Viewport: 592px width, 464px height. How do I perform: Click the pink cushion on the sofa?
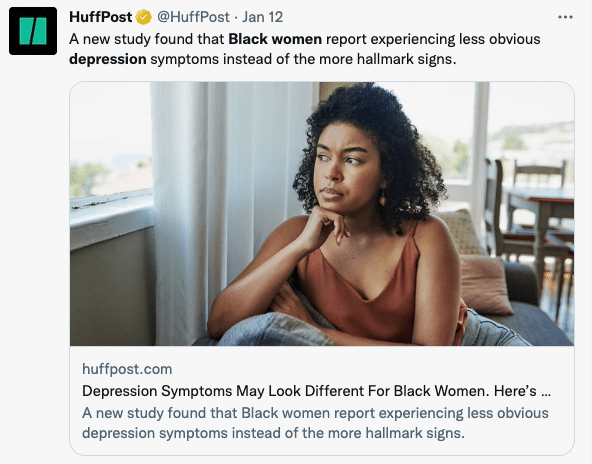click(x=485, y=284)
